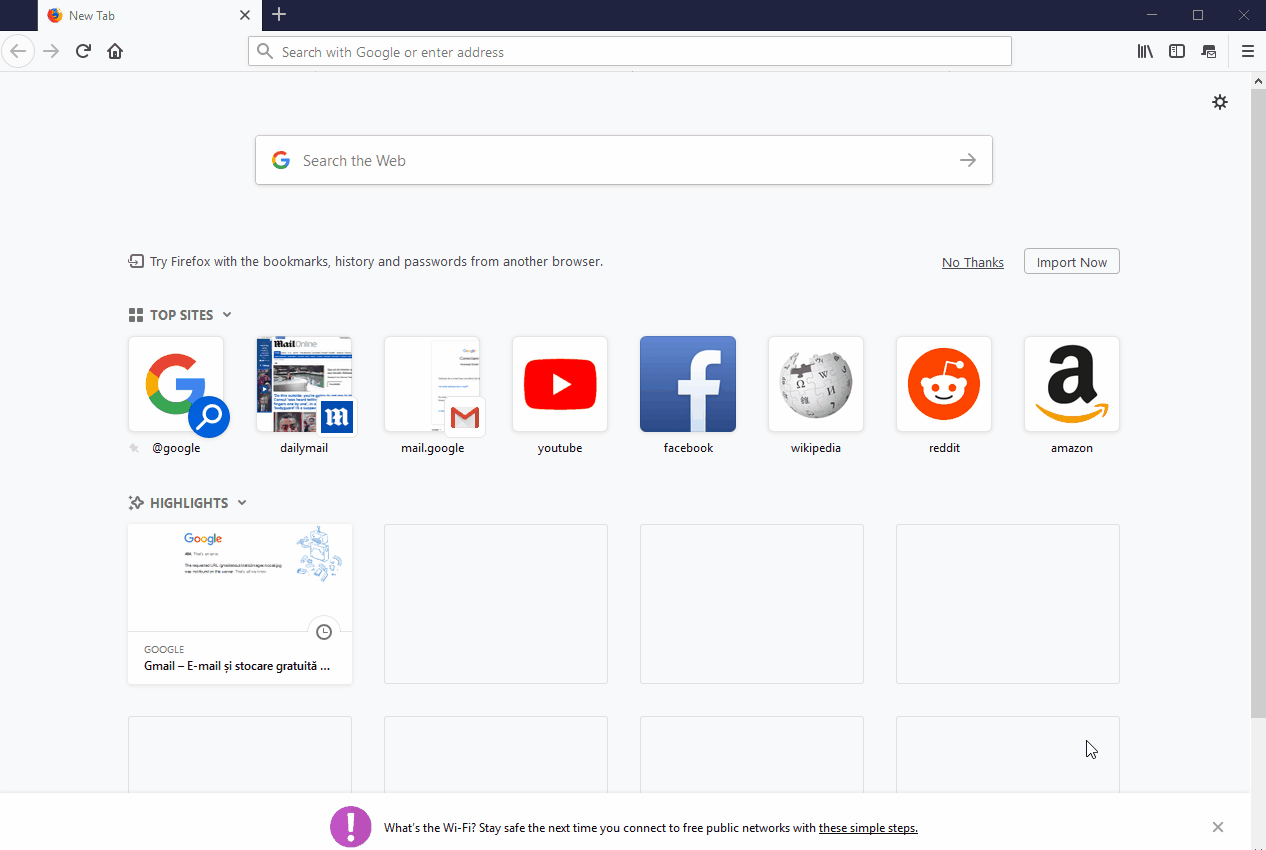Open the Firefox hamburger menu

click(1247, 51)
